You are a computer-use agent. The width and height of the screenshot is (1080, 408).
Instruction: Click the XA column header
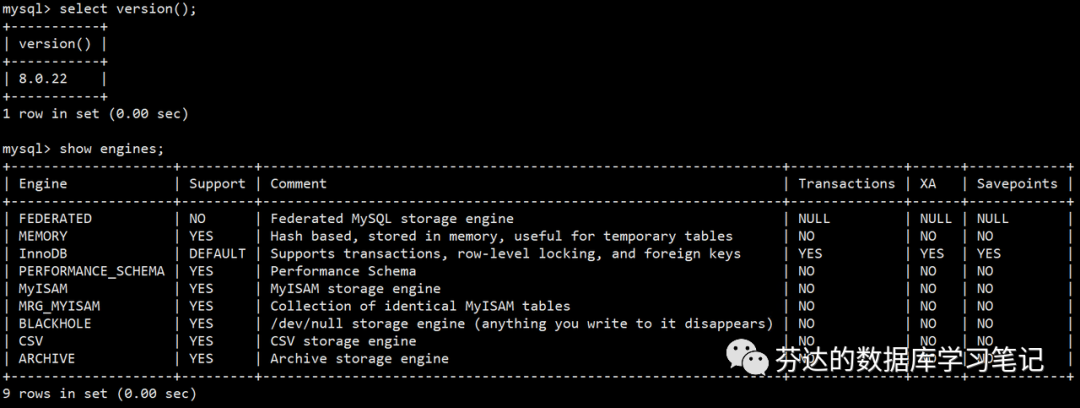coord(927,183)
